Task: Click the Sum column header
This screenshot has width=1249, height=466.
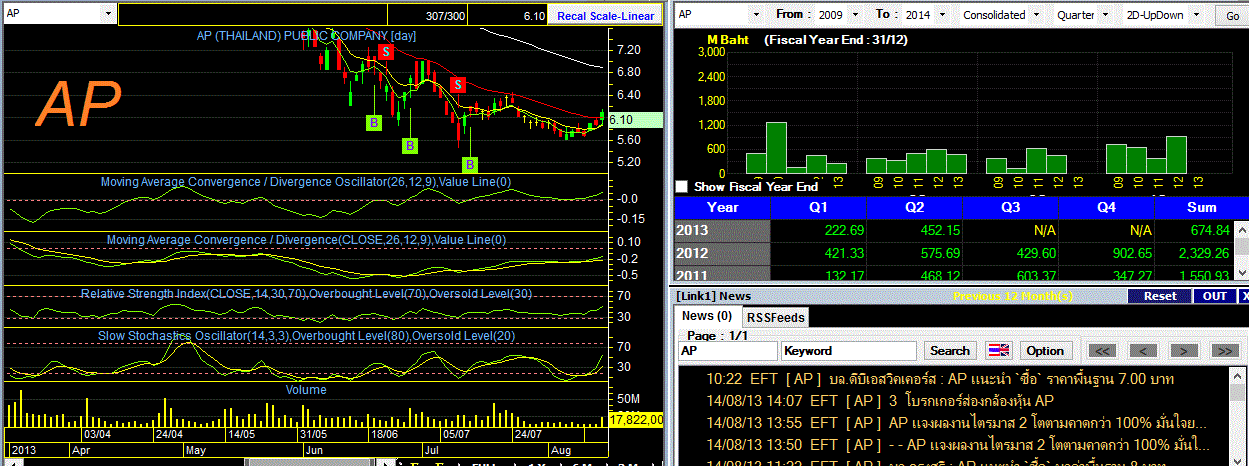Action: pos(1200,207)
